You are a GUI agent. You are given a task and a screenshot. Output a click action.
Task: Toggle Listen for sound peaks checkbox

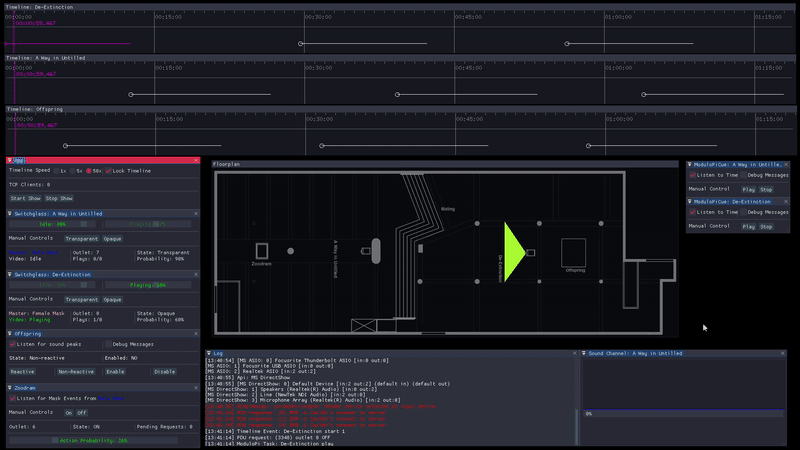click(x=13, y=344)
